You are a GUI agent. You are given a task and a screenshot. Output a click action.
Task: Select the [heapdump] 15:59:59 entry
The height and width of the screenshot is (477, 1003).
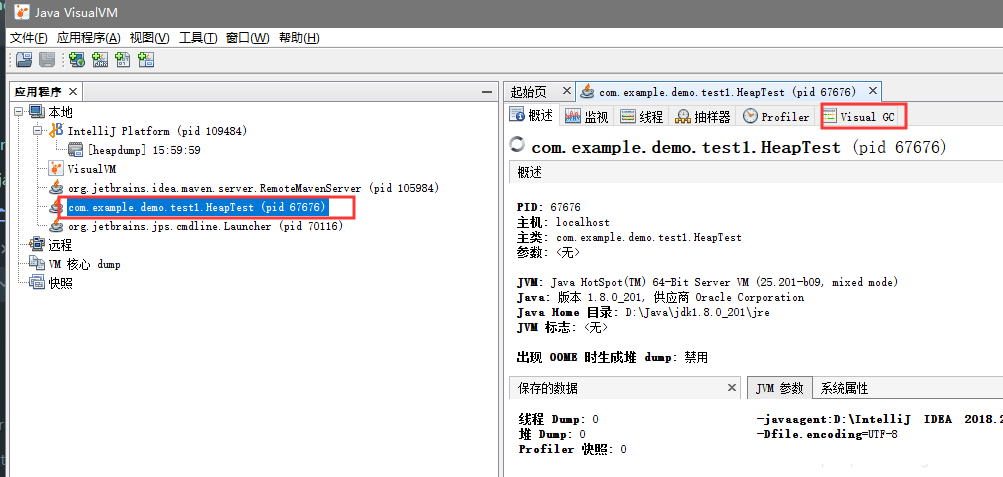(x=144, y=150)
